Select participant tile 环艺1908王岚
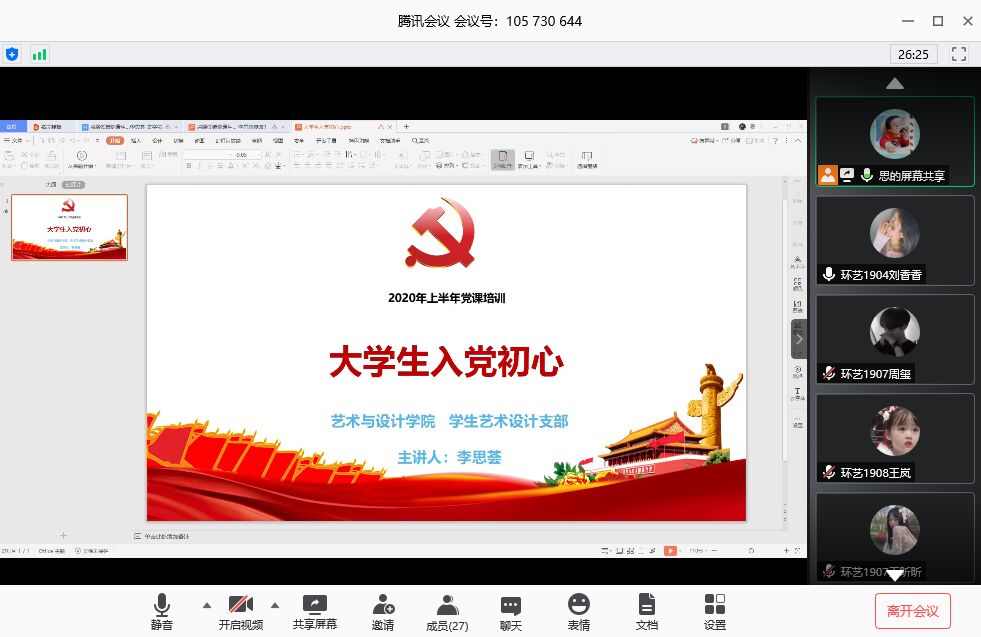Screen dimensions: 981x637 pos(895,438)
